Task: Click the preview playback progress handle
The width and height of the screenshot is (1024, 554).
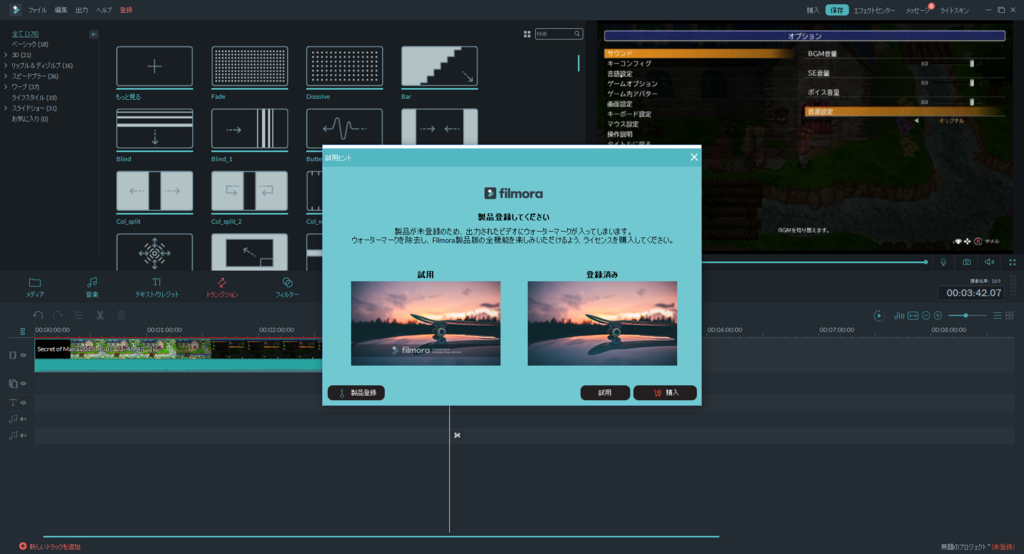Action: [x=925, y=262]
